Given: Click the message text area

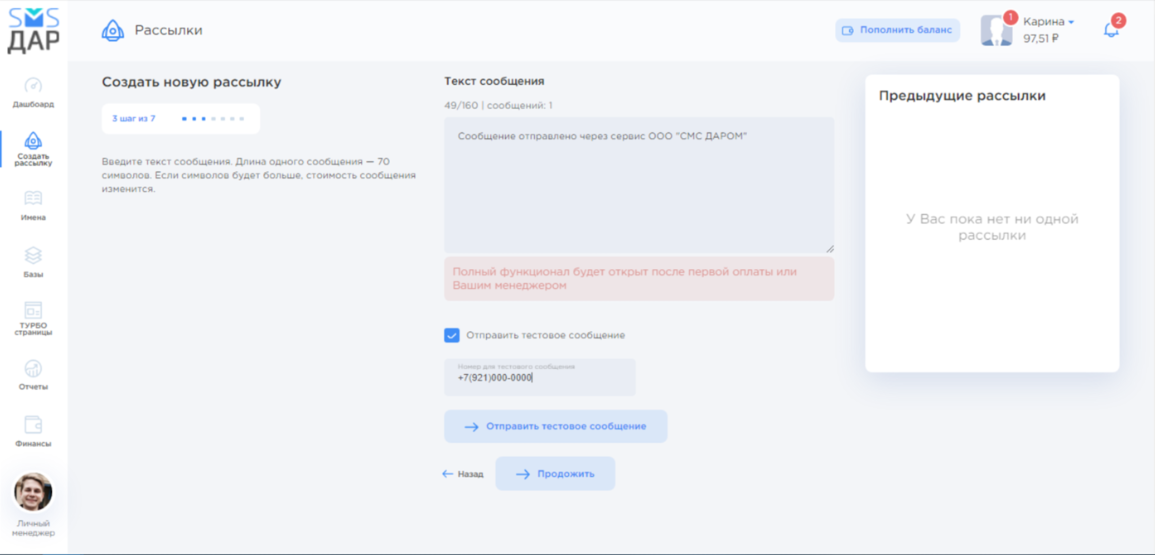Looking at the screenshot, I should point(639,185).
